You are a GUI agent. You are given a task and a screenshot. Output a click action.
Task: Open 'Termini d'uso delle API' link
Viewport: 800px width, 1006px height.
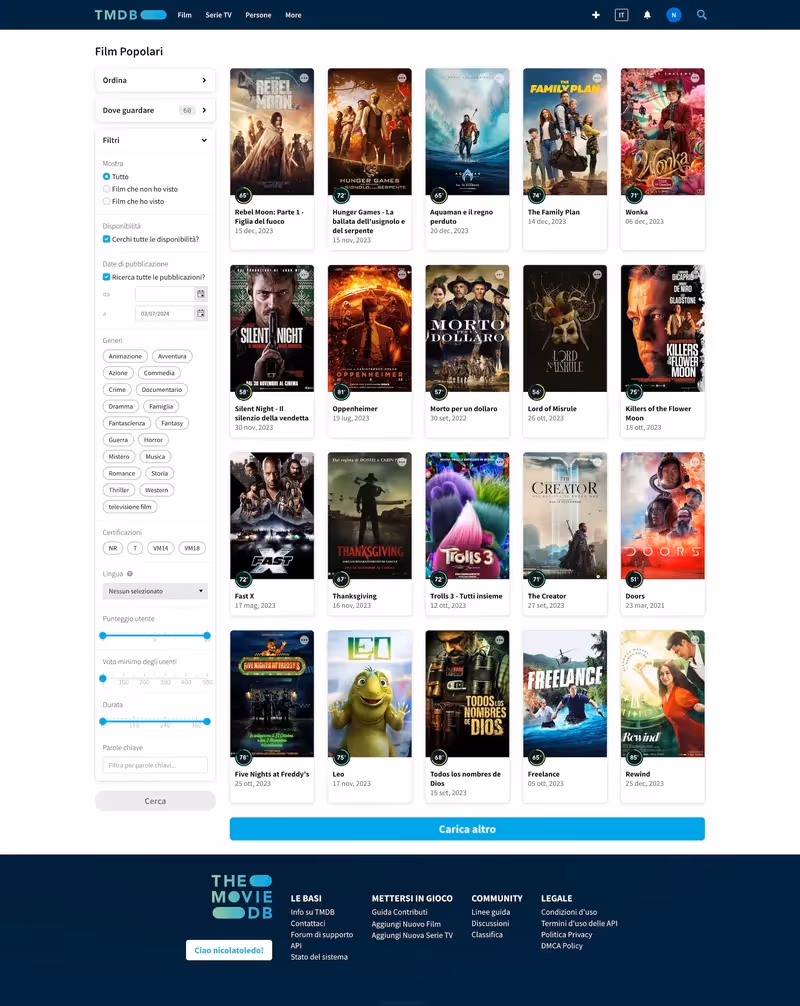click(579, 923)
